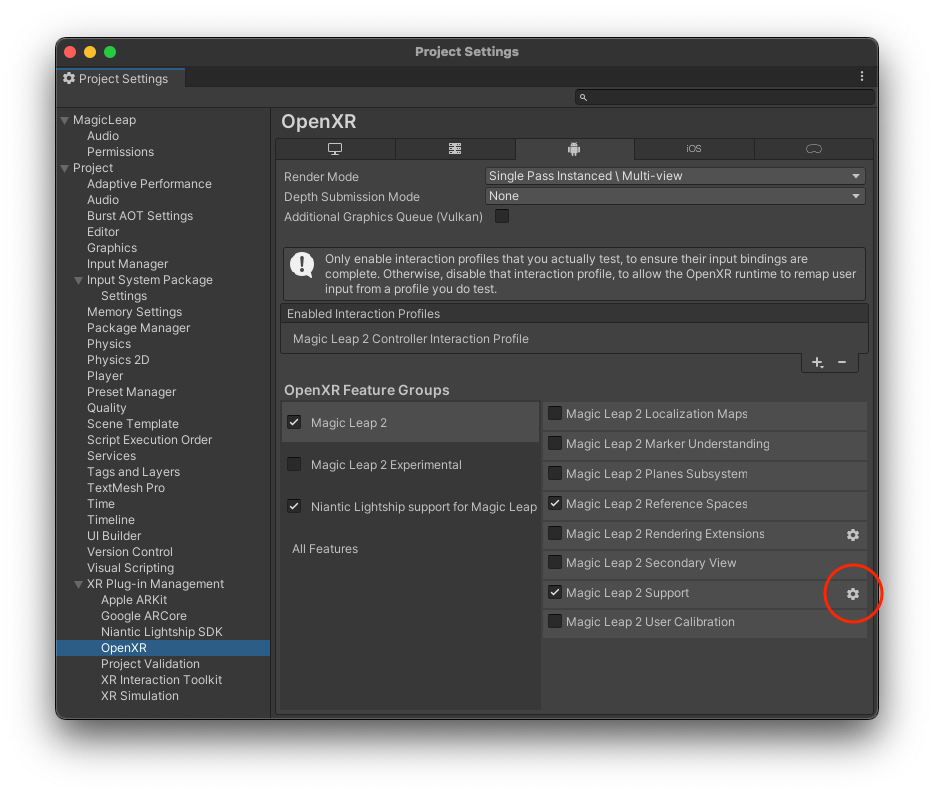Open TextMesh Pro settings
Viewport: 934px width, 793px height.
pos(126,488)
